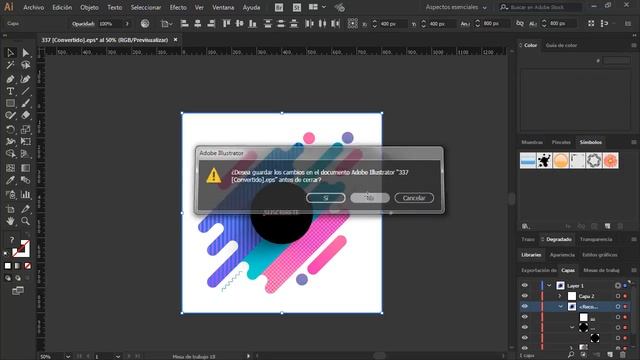
Task: Activate the Hand tool
Action: point(10,221)
